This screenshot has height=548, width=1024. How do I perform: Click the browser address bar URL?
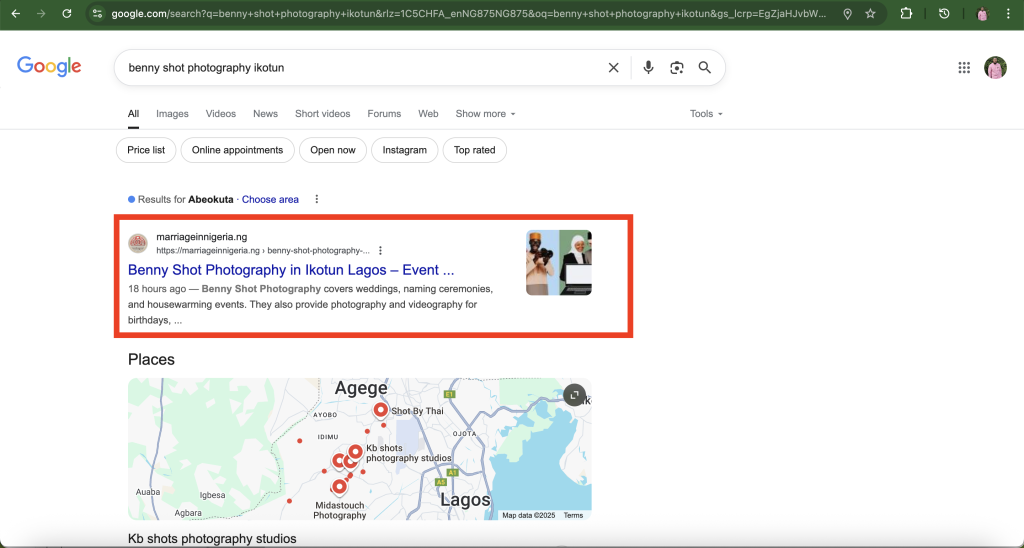(x=470, y=13)
